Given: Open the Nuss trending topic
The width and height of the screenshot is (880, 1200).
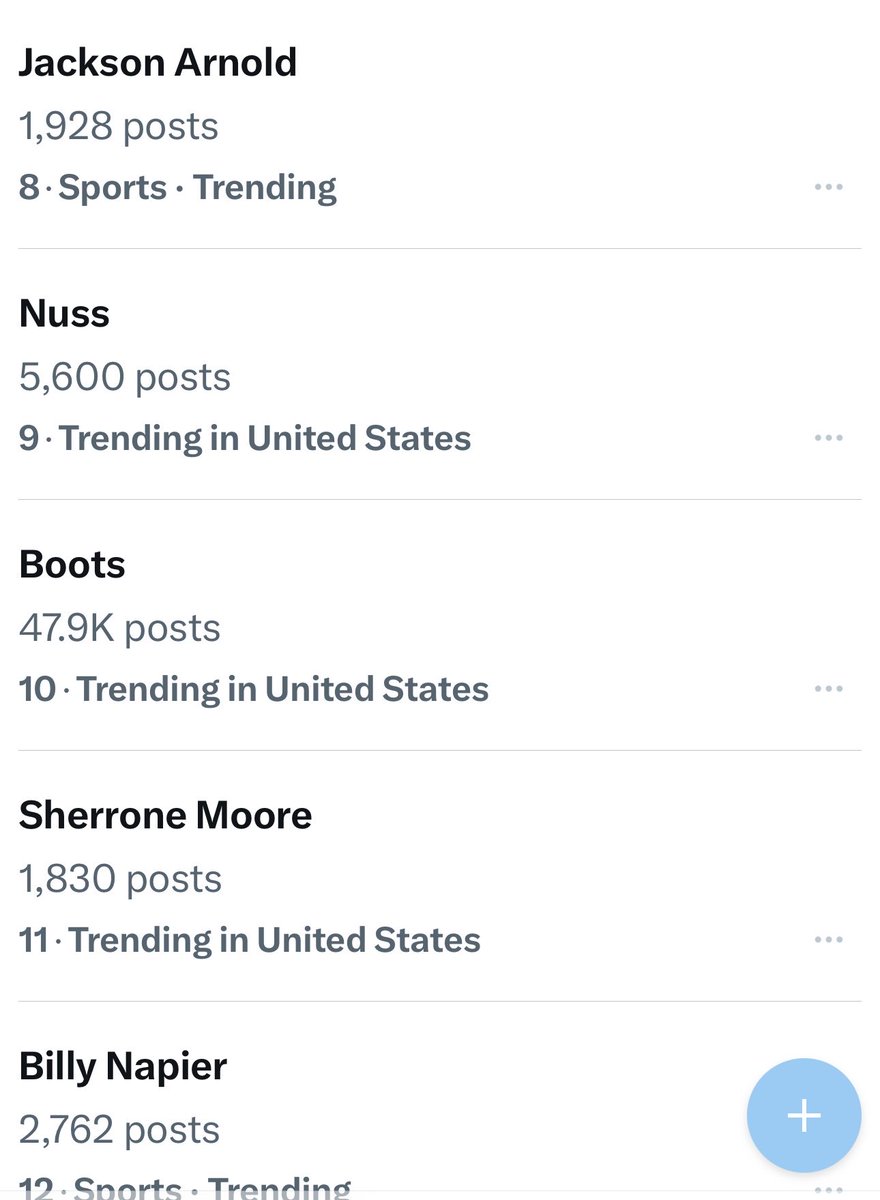Looking at the screenshot, I should click(65, 314).
